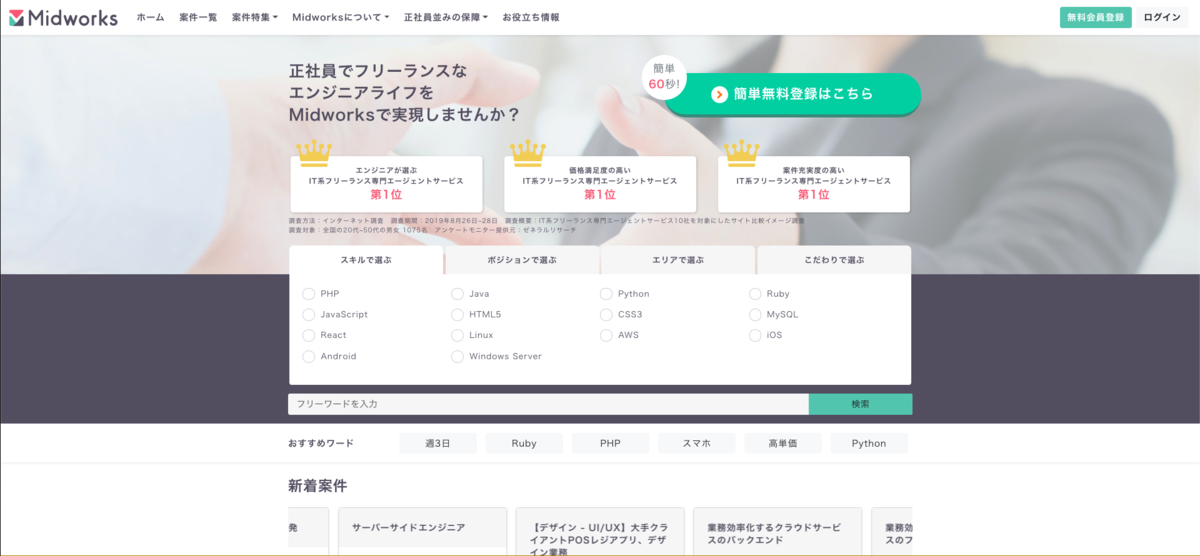The width and height of the screenshot is (1200, 556).
Task: Click the おすすめワード label
Action: tap(321, 443)
